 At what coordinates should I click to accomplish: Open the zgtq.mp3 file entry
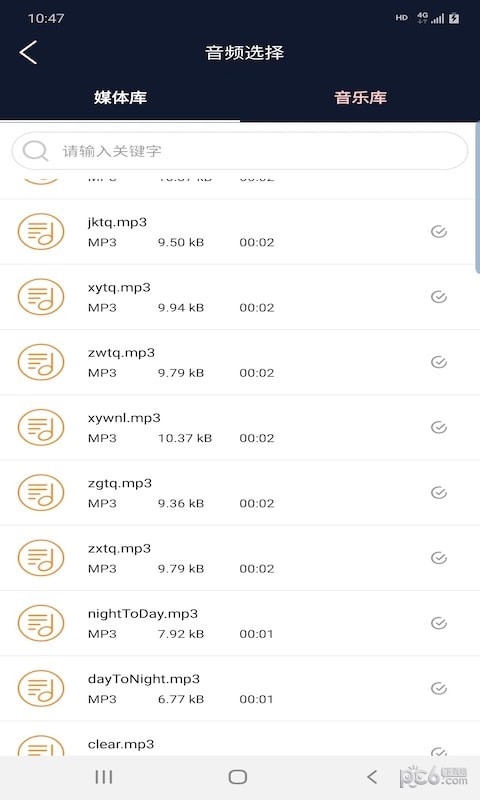[x=240, y=493]
